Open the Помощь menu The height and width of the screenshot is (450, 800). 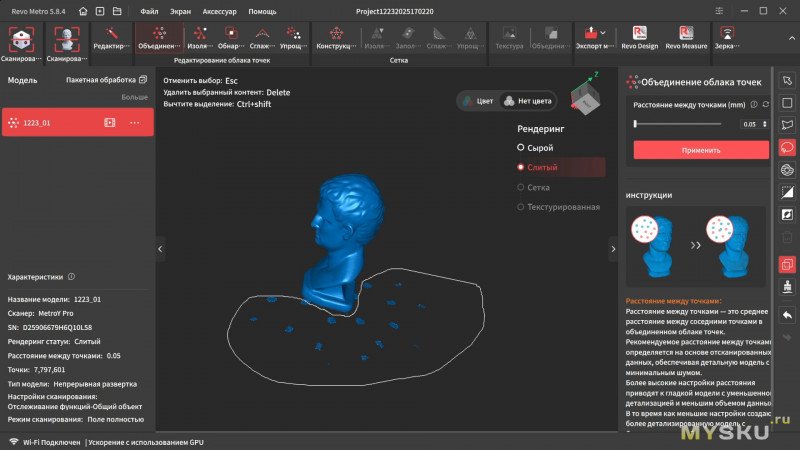point(262,11)
